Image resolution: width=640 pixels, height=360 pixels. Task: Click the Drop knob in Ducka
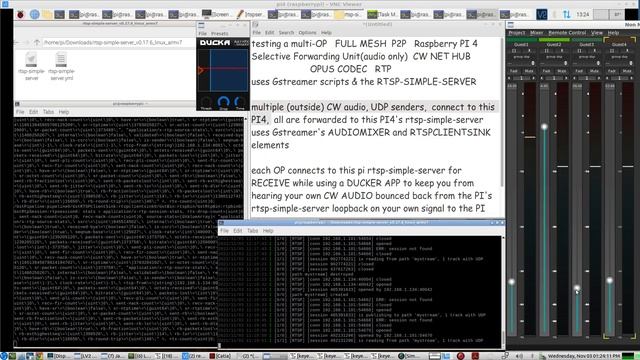click(x=223, y=101)
